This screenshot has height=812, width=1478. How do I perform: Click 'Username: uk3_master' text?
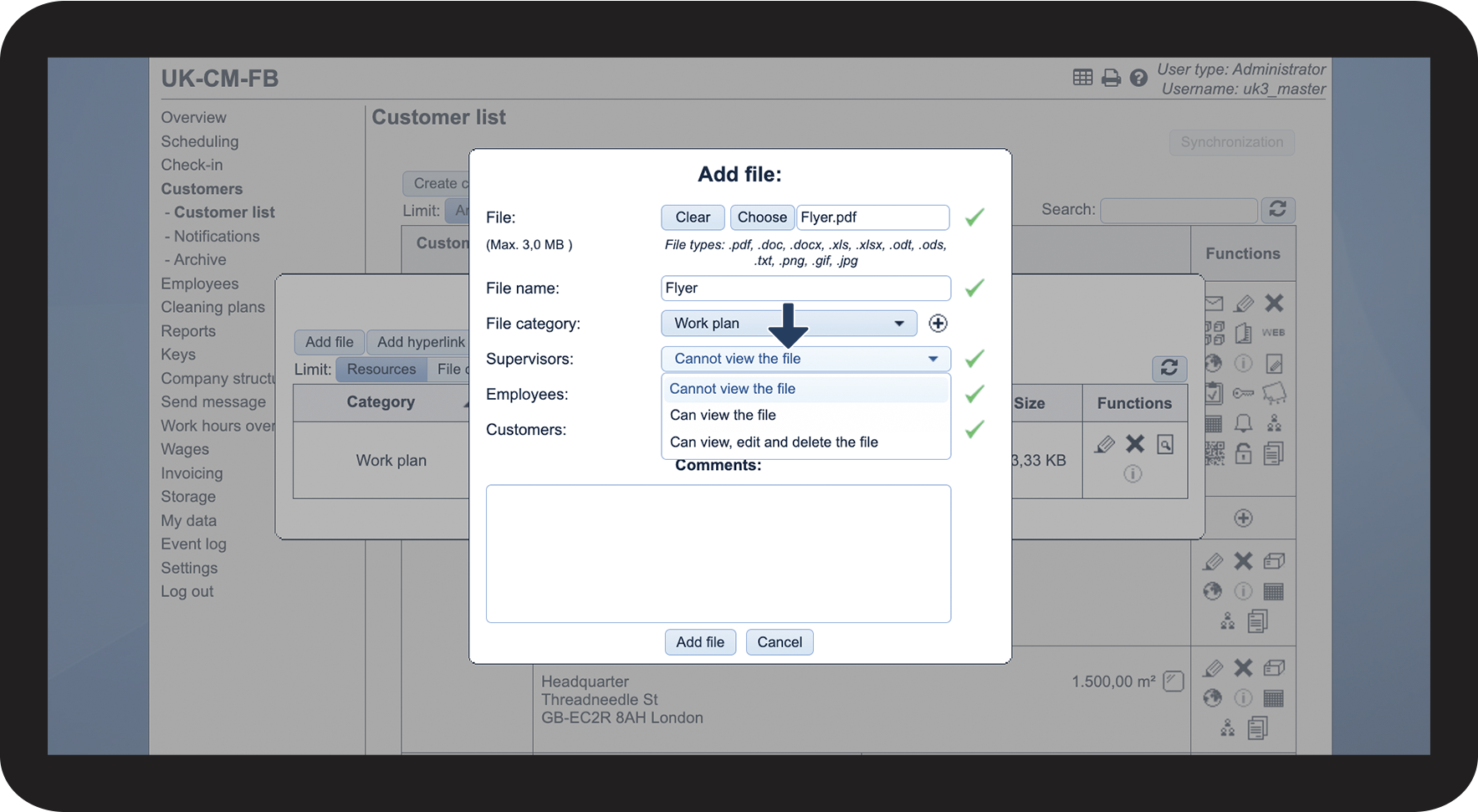tap(1243, 89)
